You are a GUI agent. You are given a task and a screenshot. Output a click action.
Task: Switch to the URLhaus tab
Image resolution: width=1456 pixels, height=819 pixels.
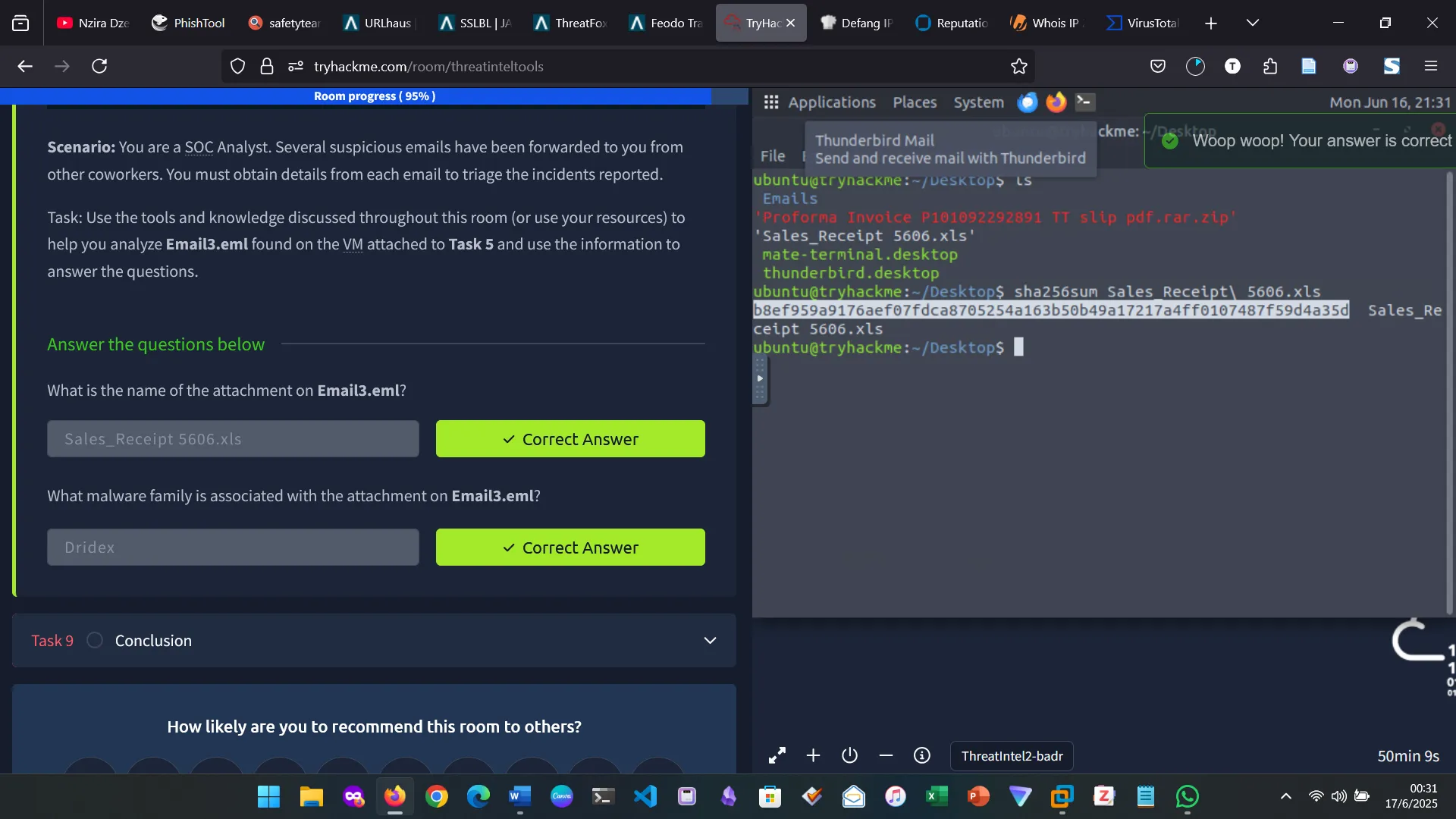tap(379, 23)
